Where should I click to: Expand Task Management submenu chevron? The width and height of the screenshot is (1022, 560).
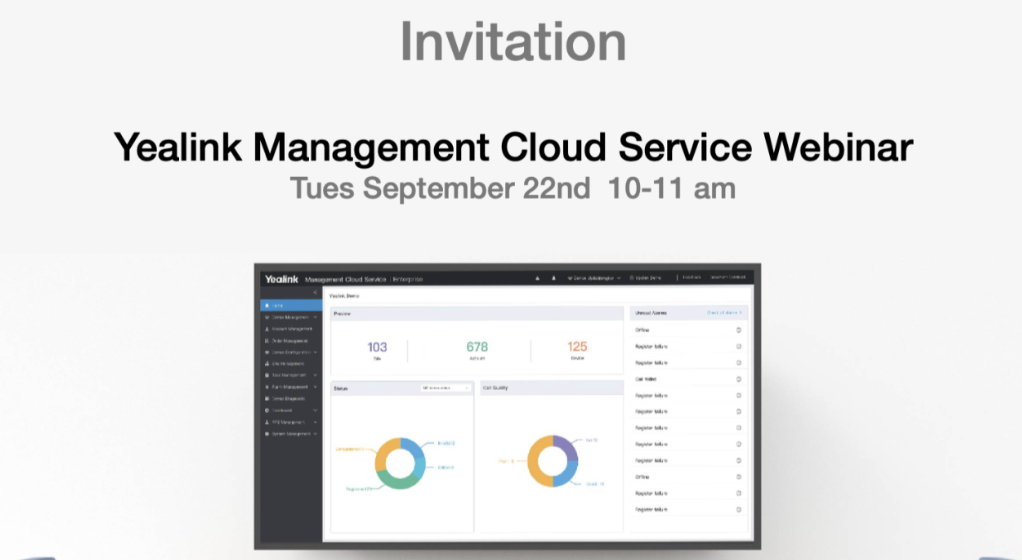click(x=315, y=376)
